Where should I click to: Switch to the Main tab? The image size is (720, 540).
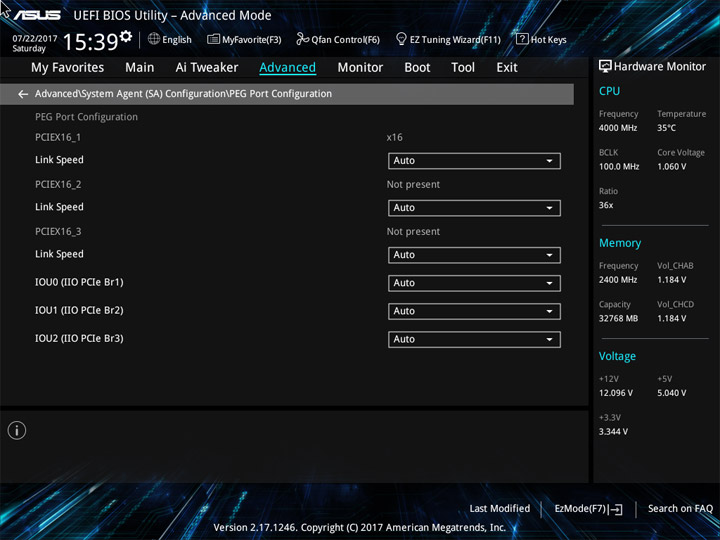(140, 68)
